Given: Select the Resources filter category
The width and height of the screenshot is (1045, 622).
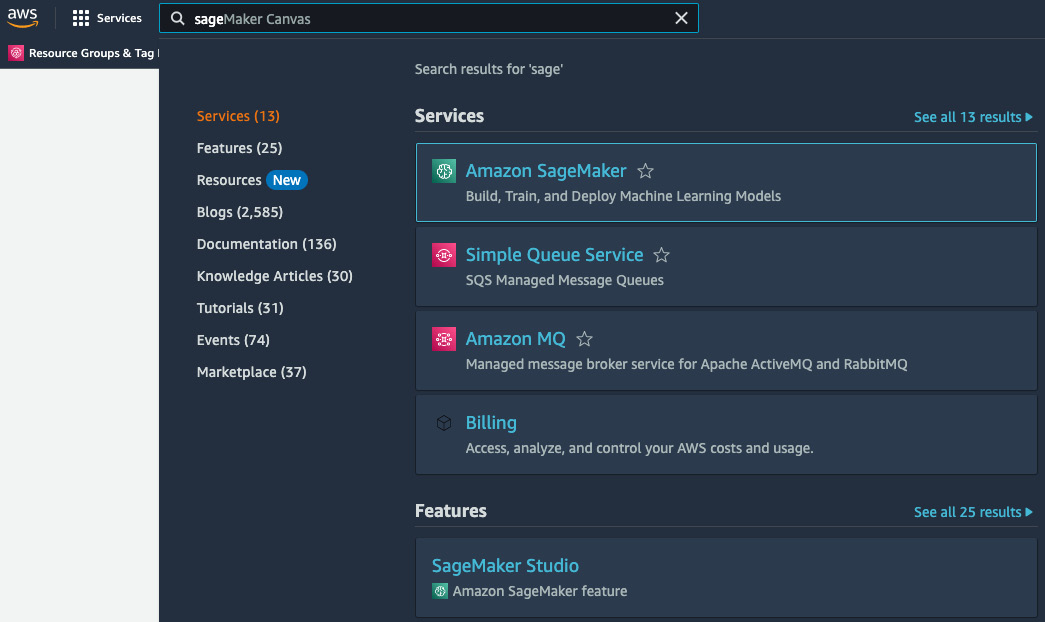Looking at the screenshot, I should [229, 180].
